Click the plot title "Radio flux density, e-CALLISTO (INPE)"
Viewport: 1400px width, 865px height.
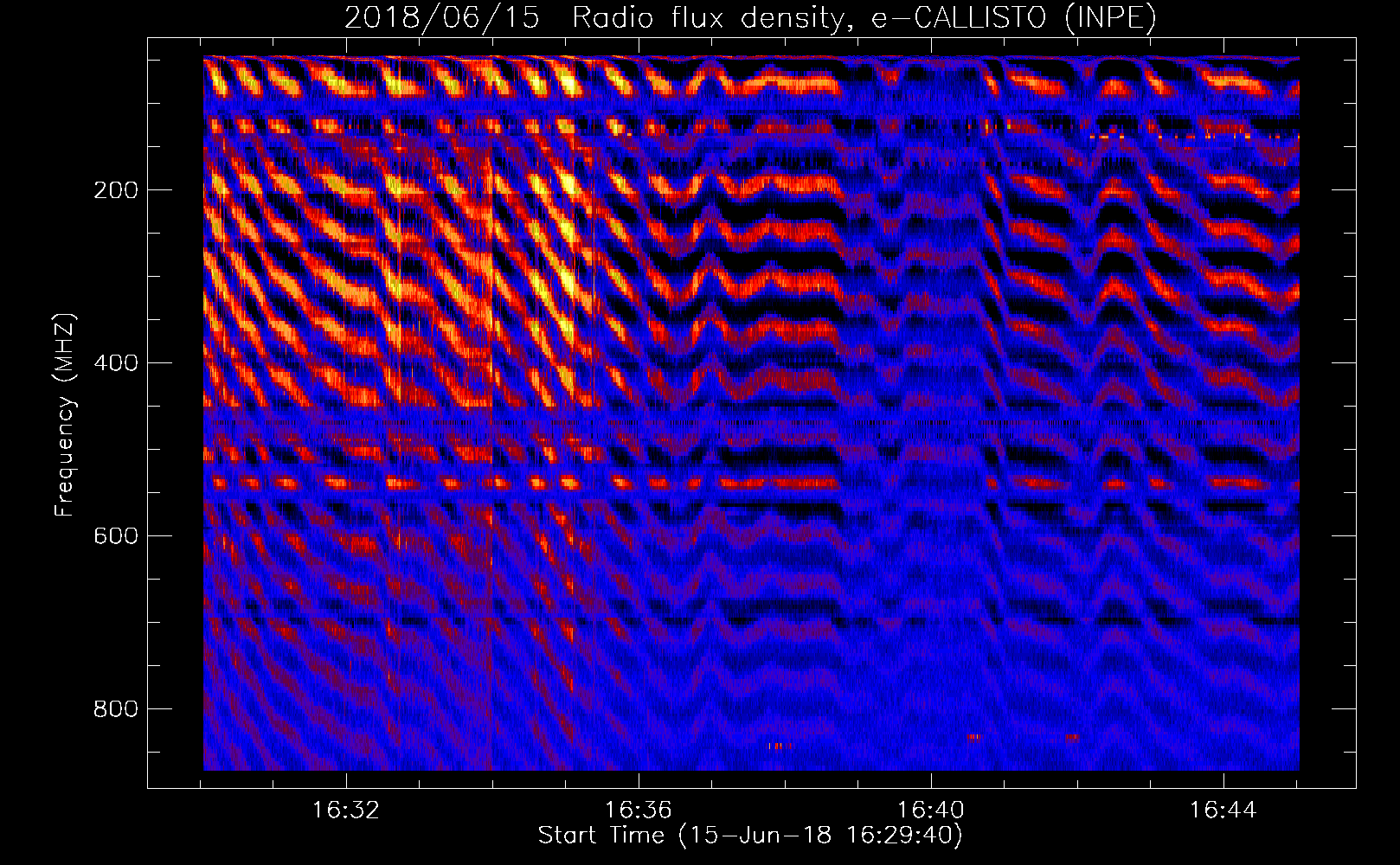click(x=864, y=18)
